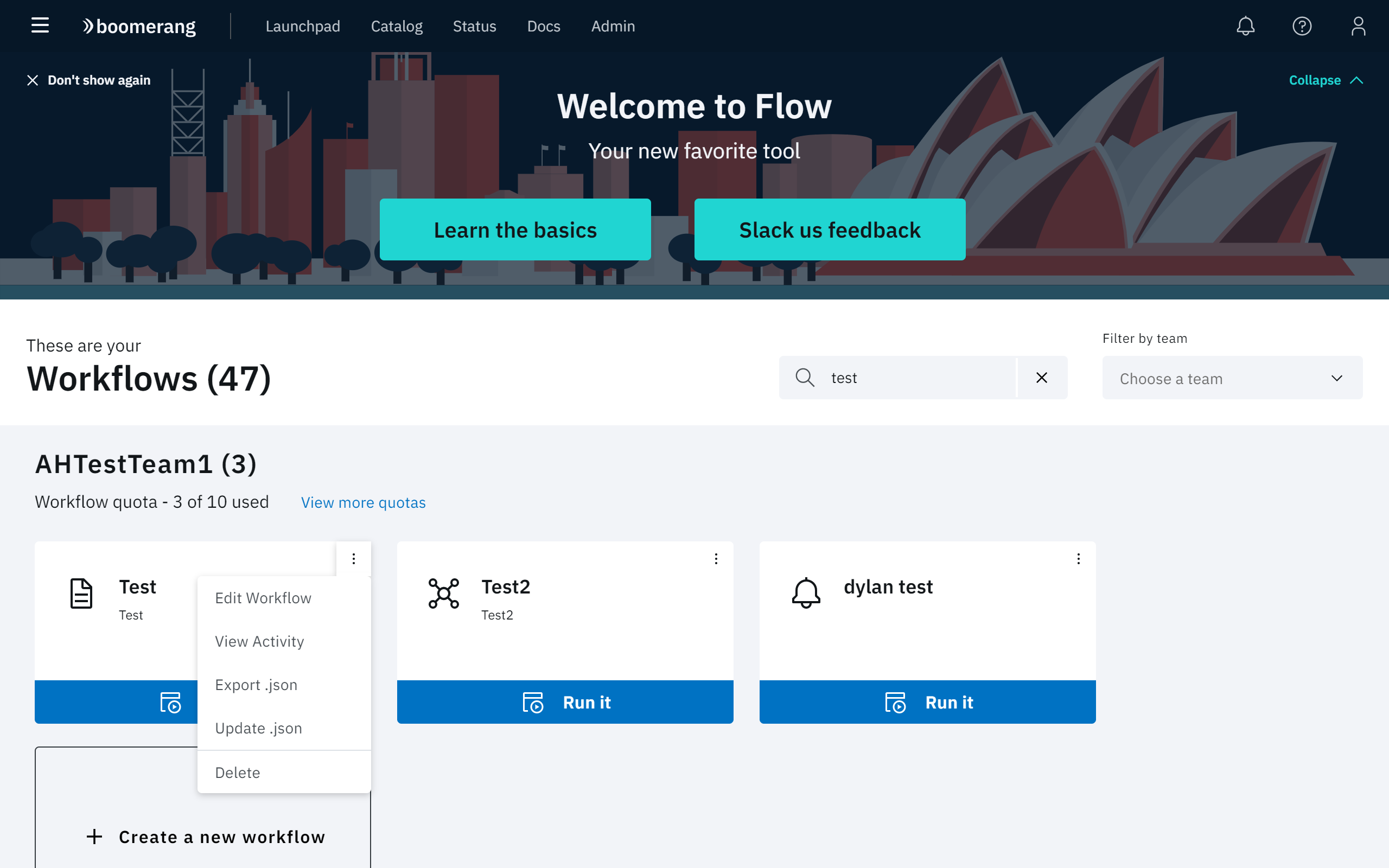Click the run icon on dylan test card
The height and width of the screenshot is (868, 1389).
895,702
